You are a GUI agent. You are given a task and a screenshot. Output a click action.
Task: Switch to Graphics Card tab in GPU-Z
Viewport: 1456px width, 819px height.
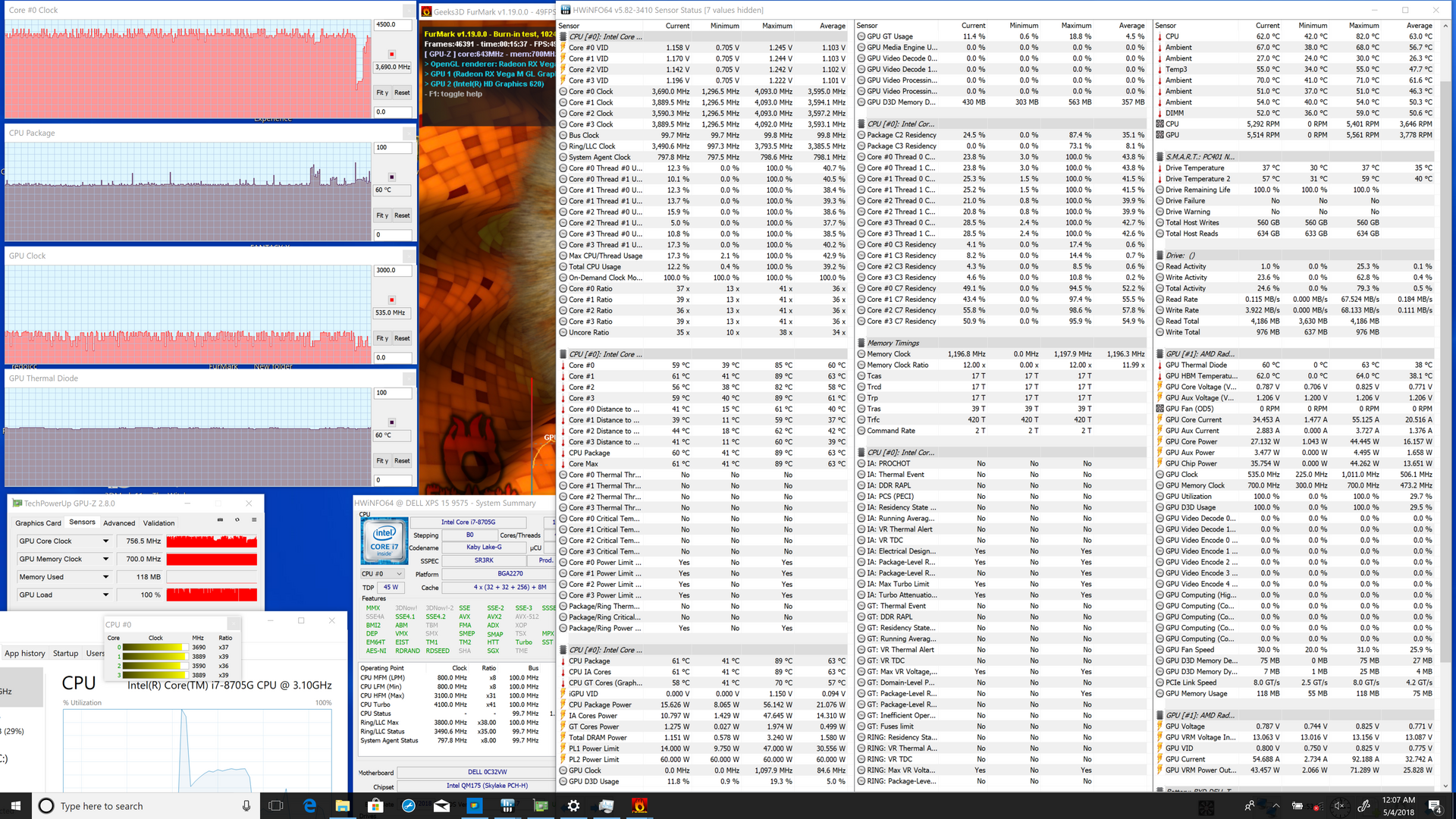[38, 523]
